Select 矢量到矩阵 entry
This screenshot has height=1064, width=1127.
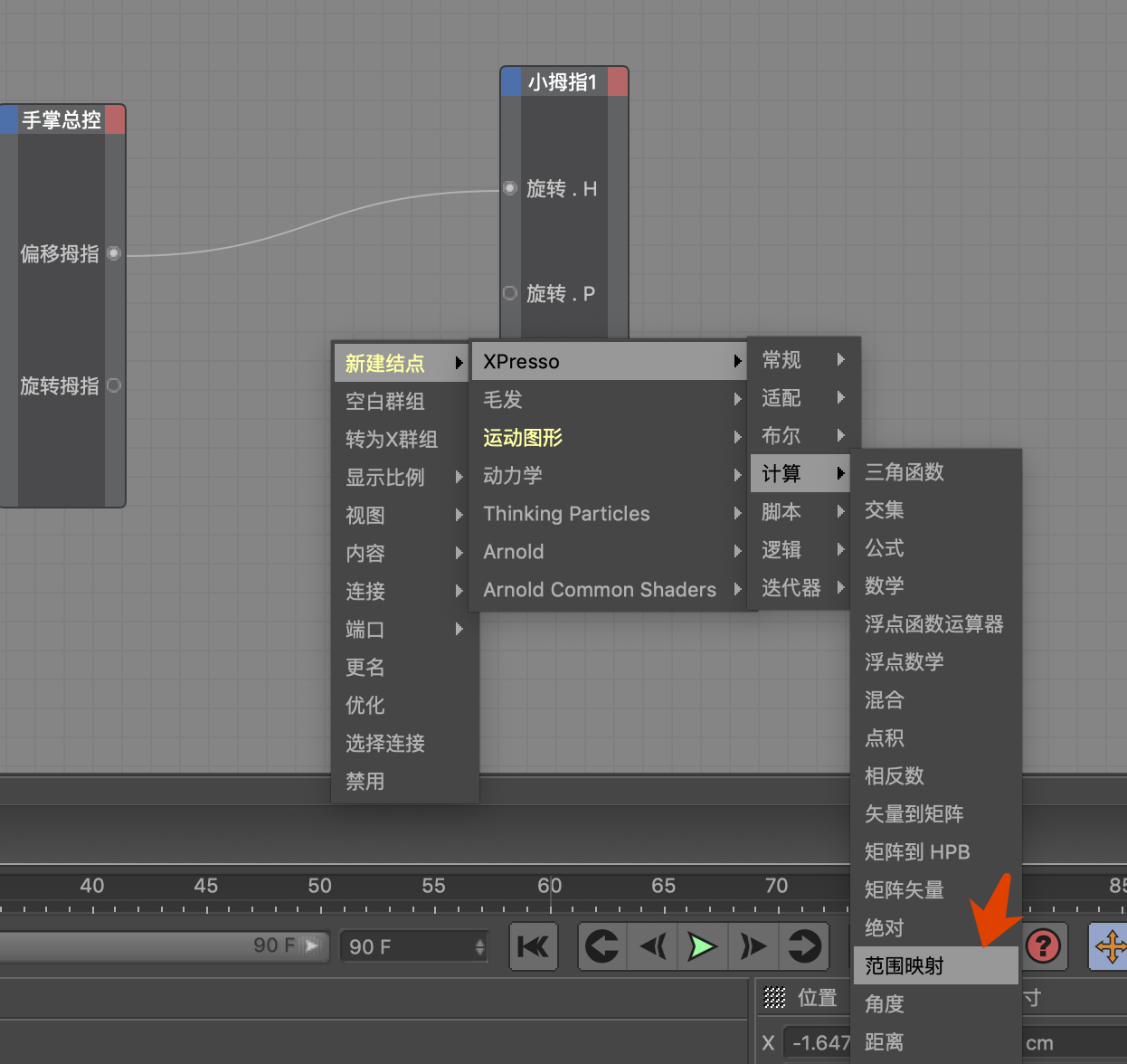click(x=936, y=813)
